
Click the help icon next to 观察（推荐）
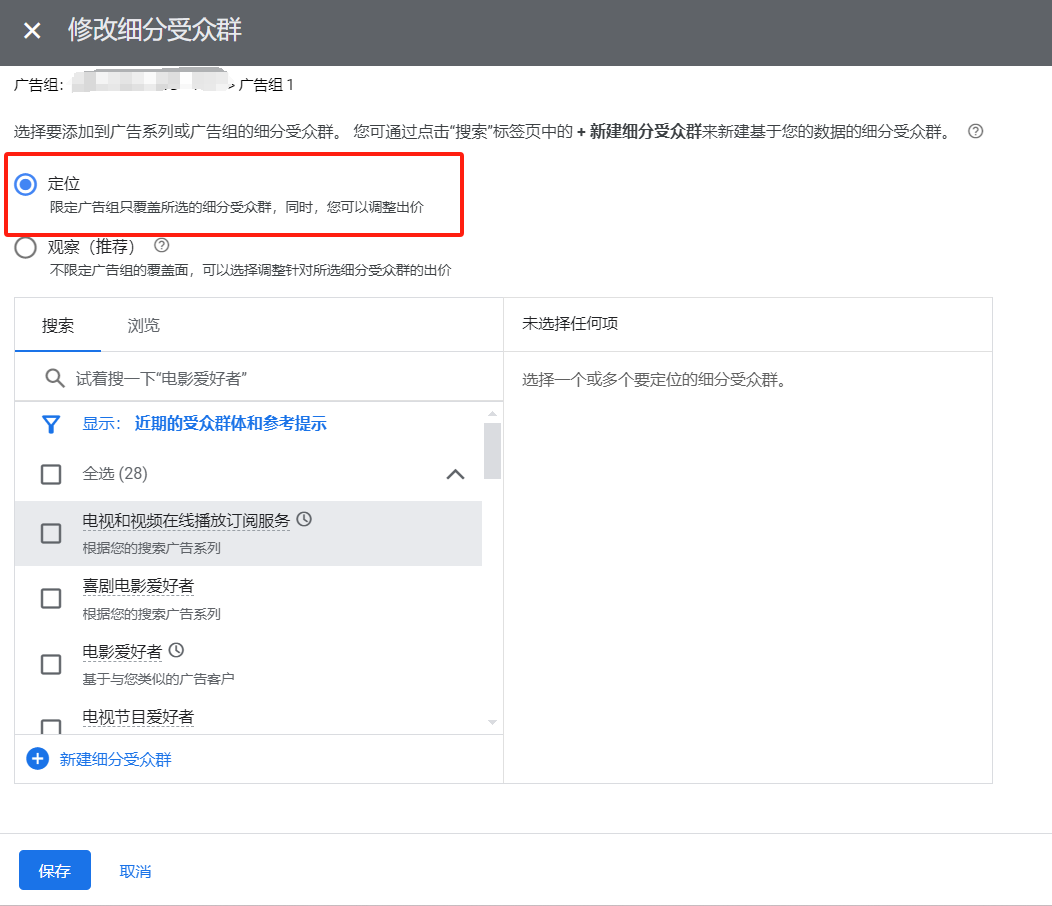161,245
